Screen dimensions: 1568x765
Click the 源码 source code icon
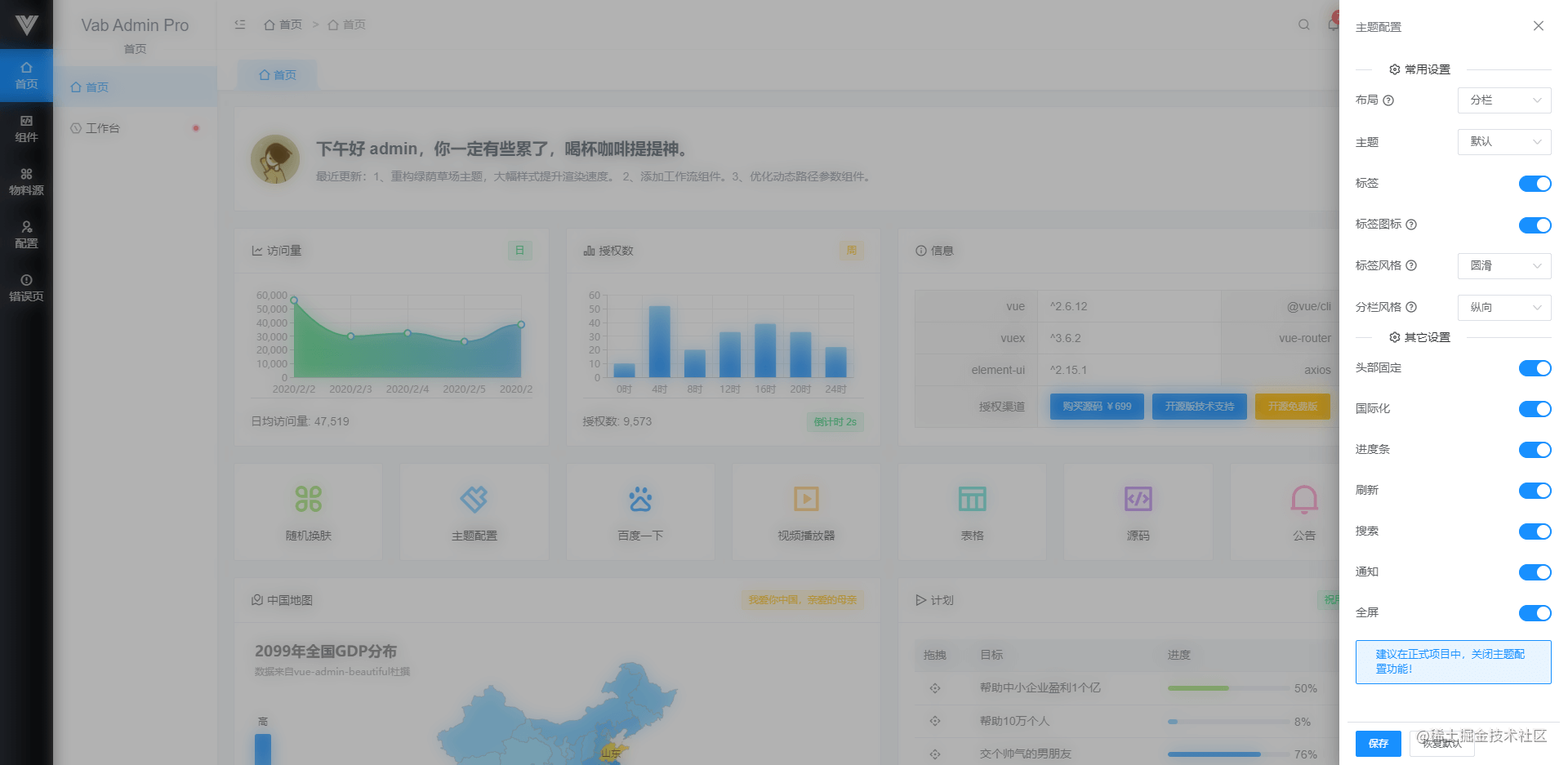1138,510
